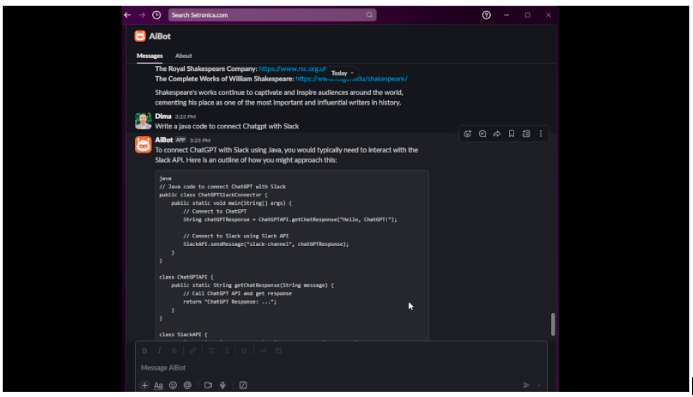Go back with the left arrow
The height and width of the screenshot is (397, 693).
tap(128, 15)
